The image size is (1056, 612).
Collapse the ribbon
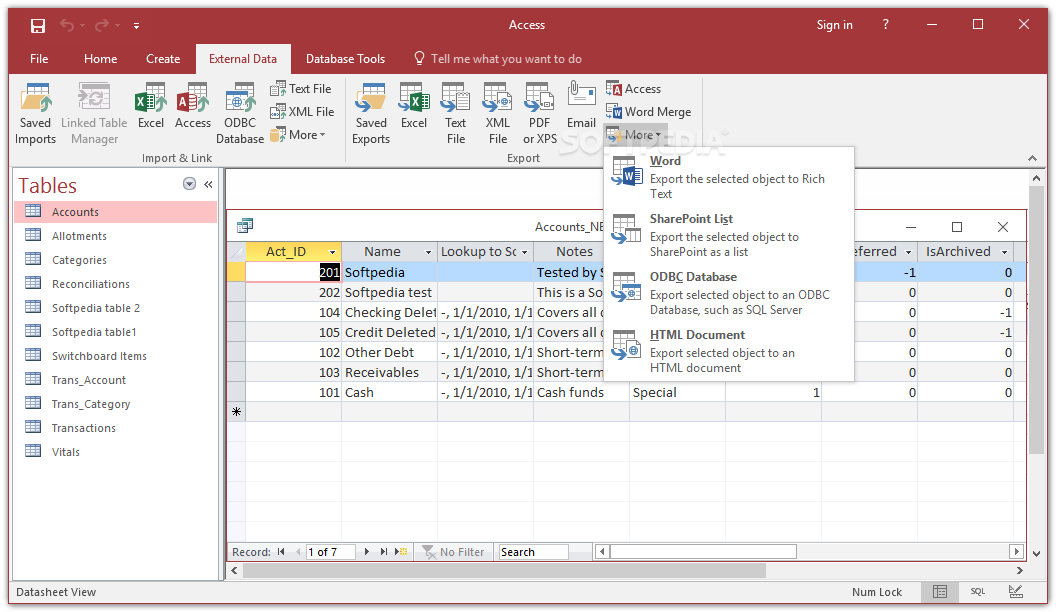[1032, 158]
